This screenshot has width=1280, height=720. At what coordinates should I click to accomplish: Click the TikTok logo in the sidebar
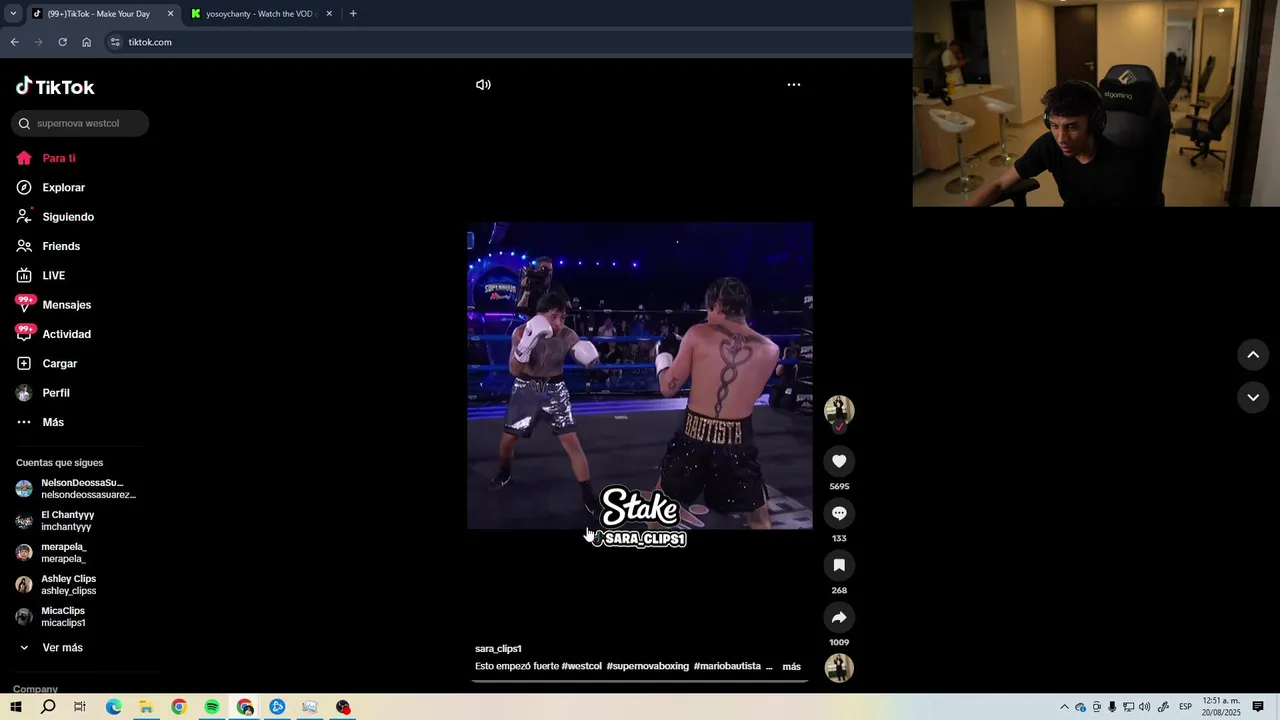55,87
